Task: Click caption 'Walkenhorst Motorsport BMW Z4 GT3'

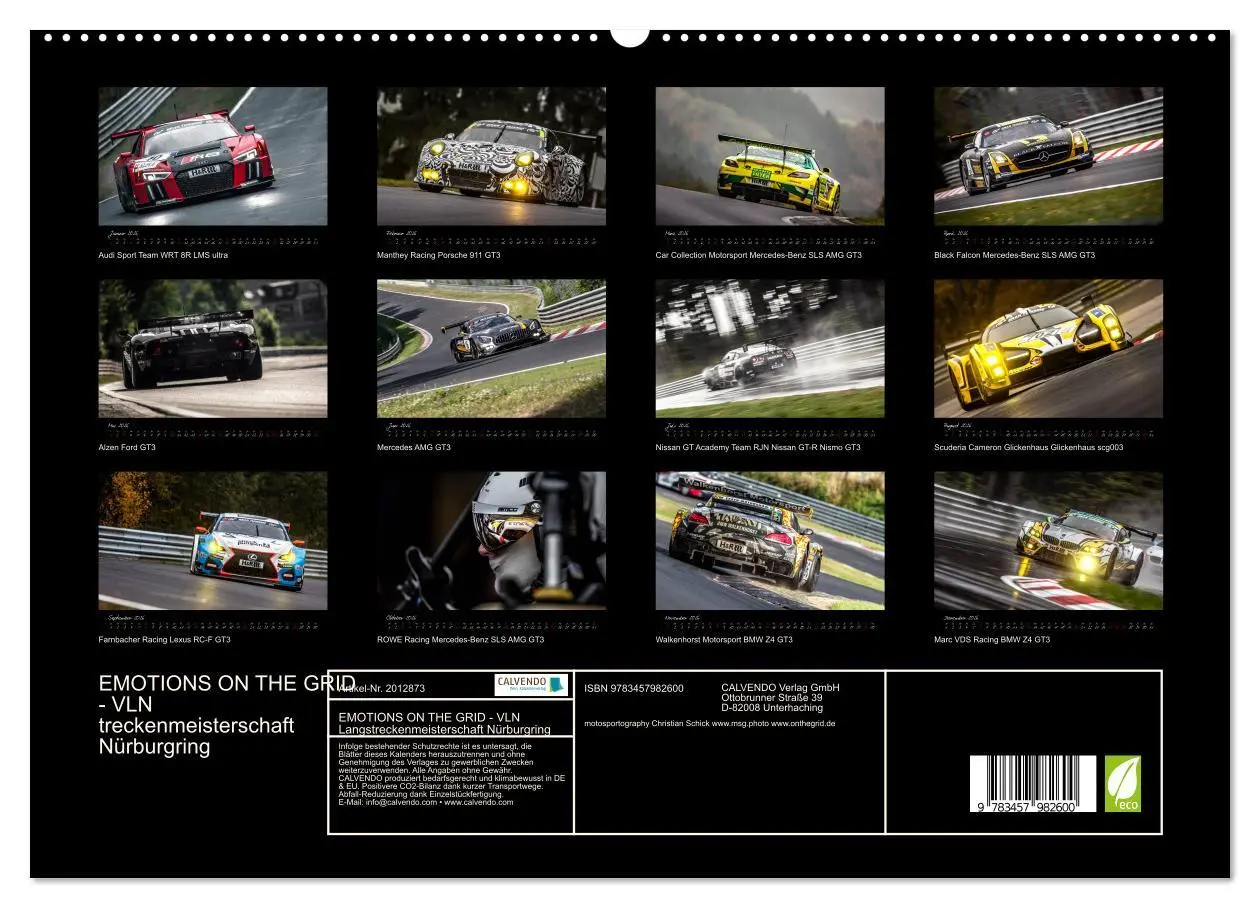Action: point(724,639)
